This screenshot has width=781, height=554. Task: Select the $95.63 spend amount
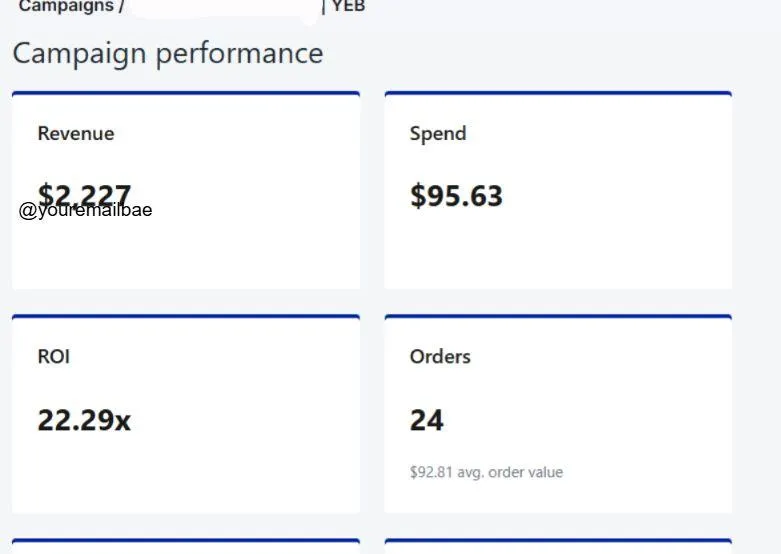click(456, 195)
